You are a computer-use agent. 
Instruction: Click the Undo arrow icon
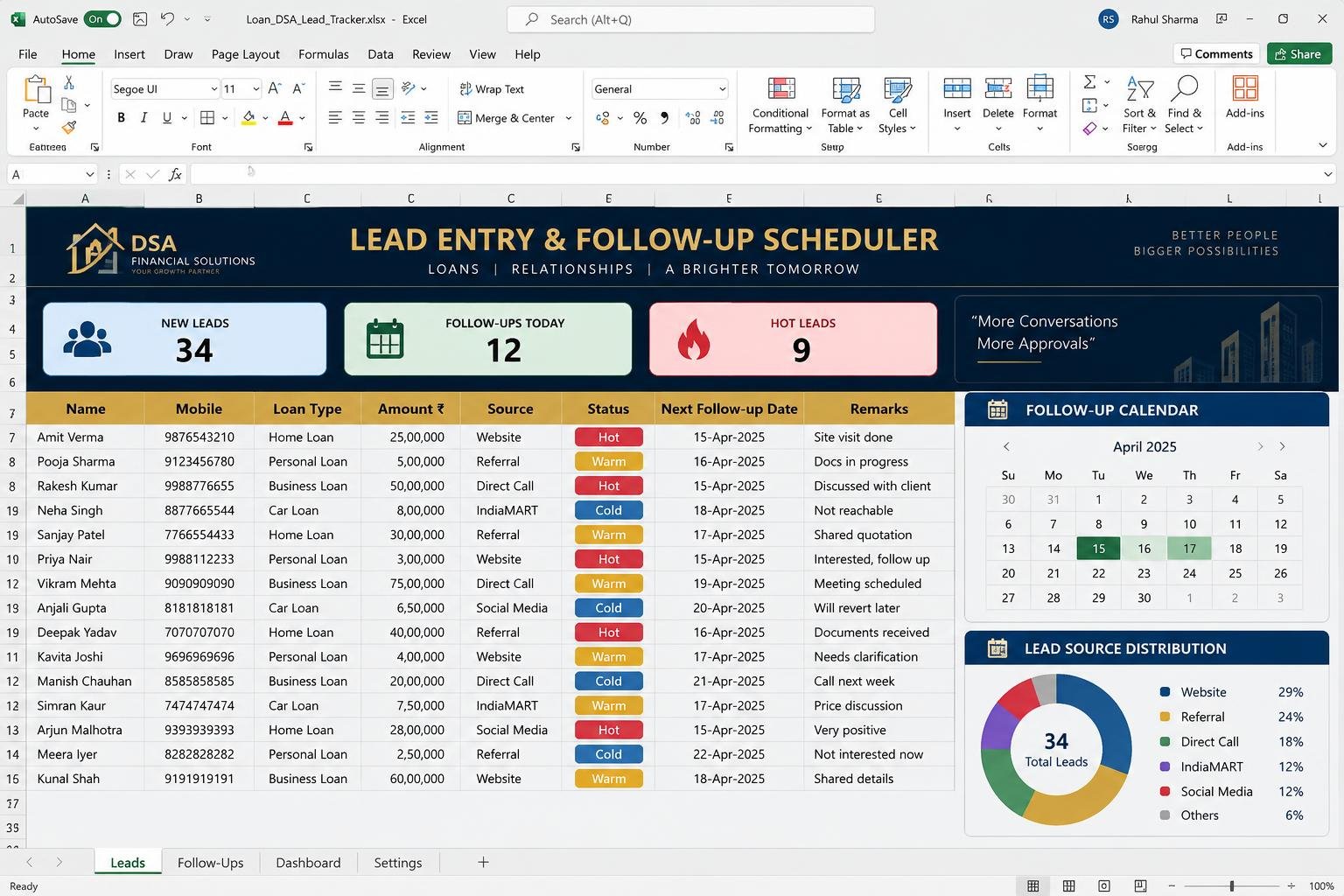point(168,18)
